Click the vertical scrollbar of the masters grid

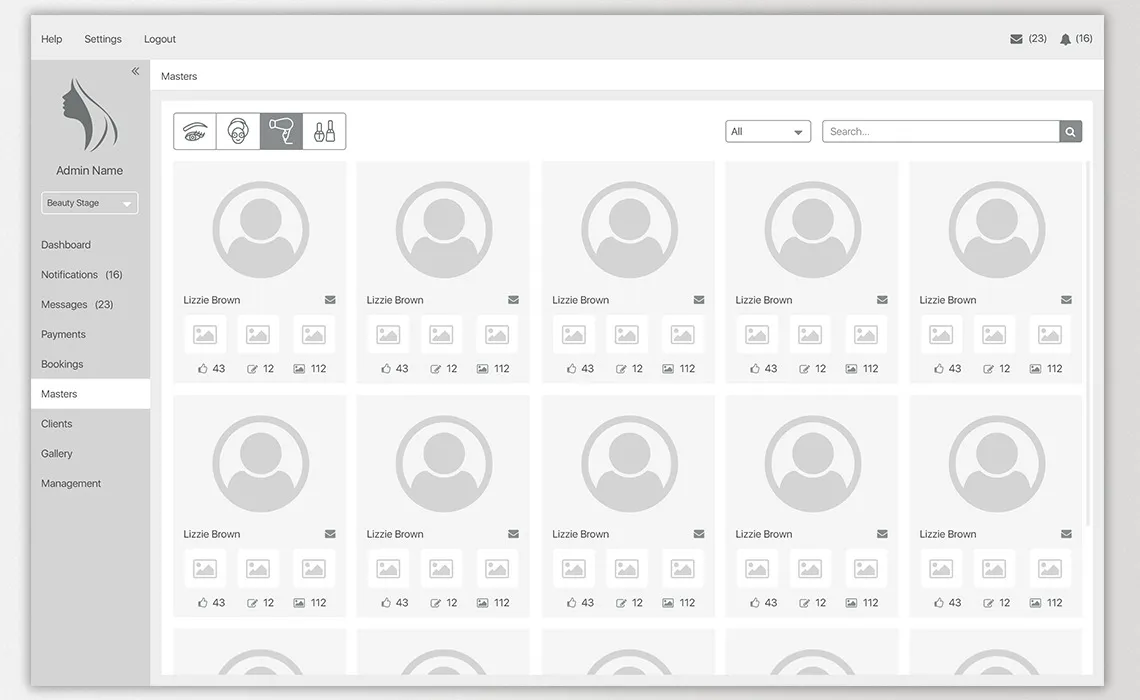pos(1088,343)
